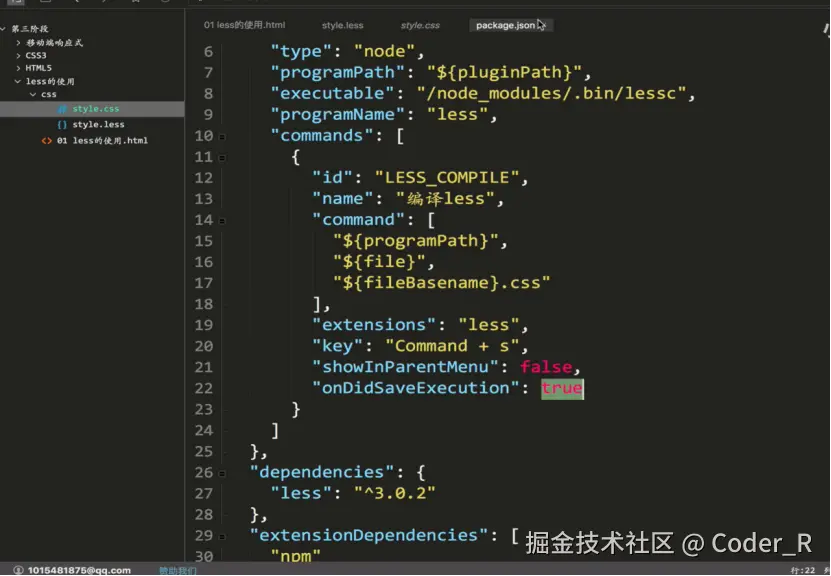Fold the dependencies block at line 26
The image size is (831, 576).
pyautogui.click(x=222, y=473)
